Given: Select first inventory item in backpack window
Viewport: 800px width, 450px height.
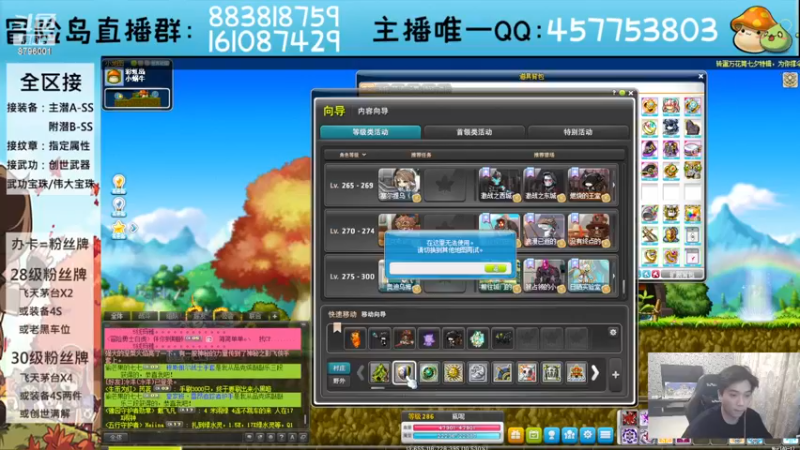Looking at the screenshot, I should point(649,106).
